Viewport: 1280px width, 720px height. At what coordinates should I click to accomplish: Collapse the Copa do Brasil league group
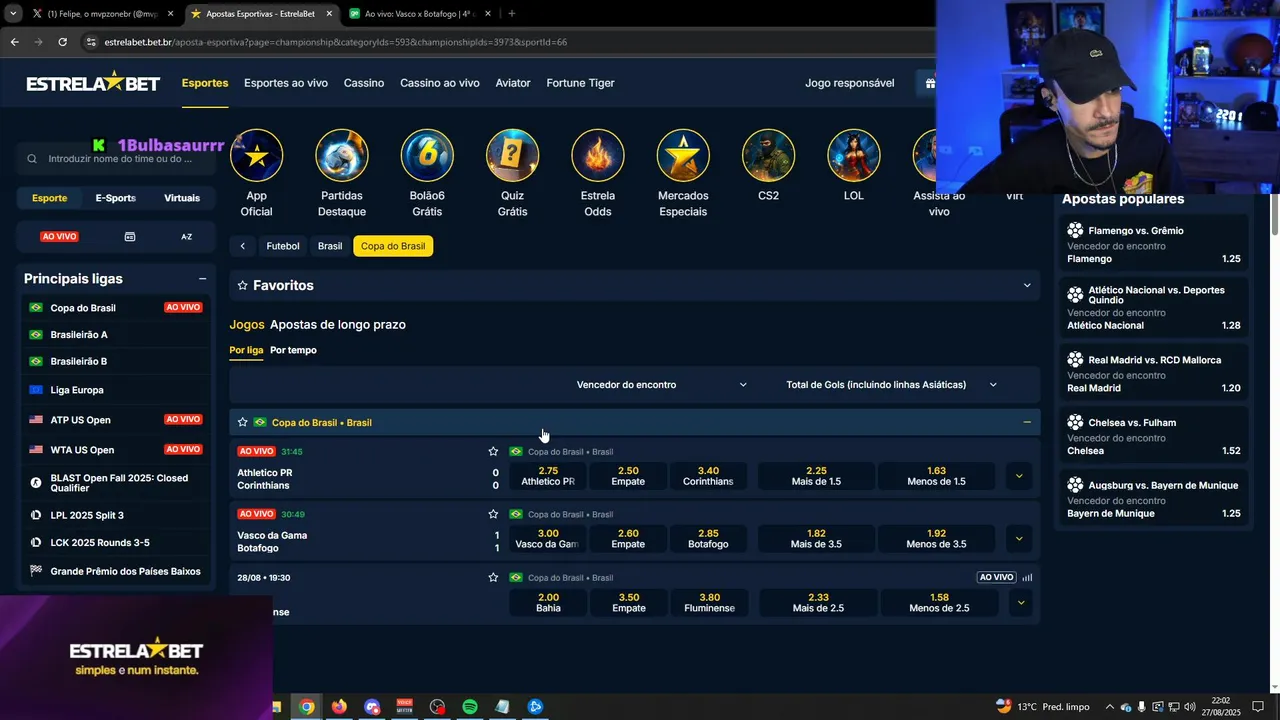point(1027,423)
